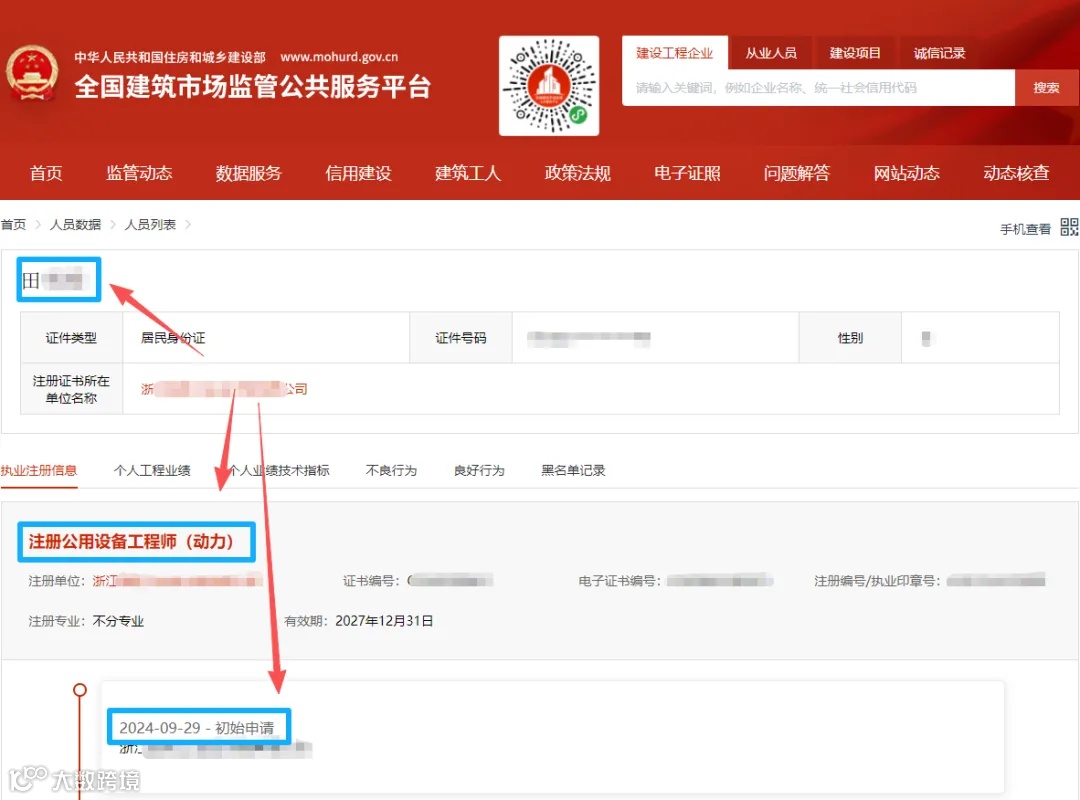Click the 证件号码 label cell
This screenshot has height=800, width=1080.
[x=461, y=338]
